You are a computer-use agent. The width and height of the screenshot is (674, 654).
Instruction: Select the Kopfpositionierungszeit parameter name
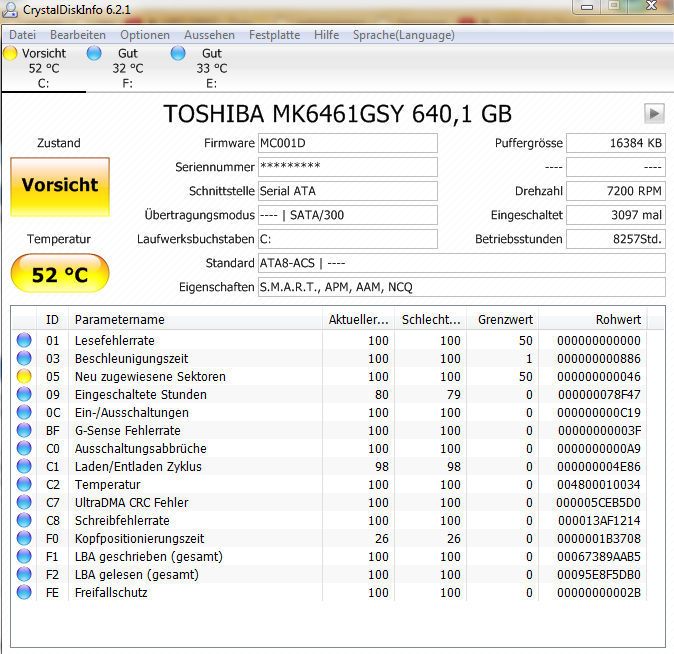click(140, 539)
